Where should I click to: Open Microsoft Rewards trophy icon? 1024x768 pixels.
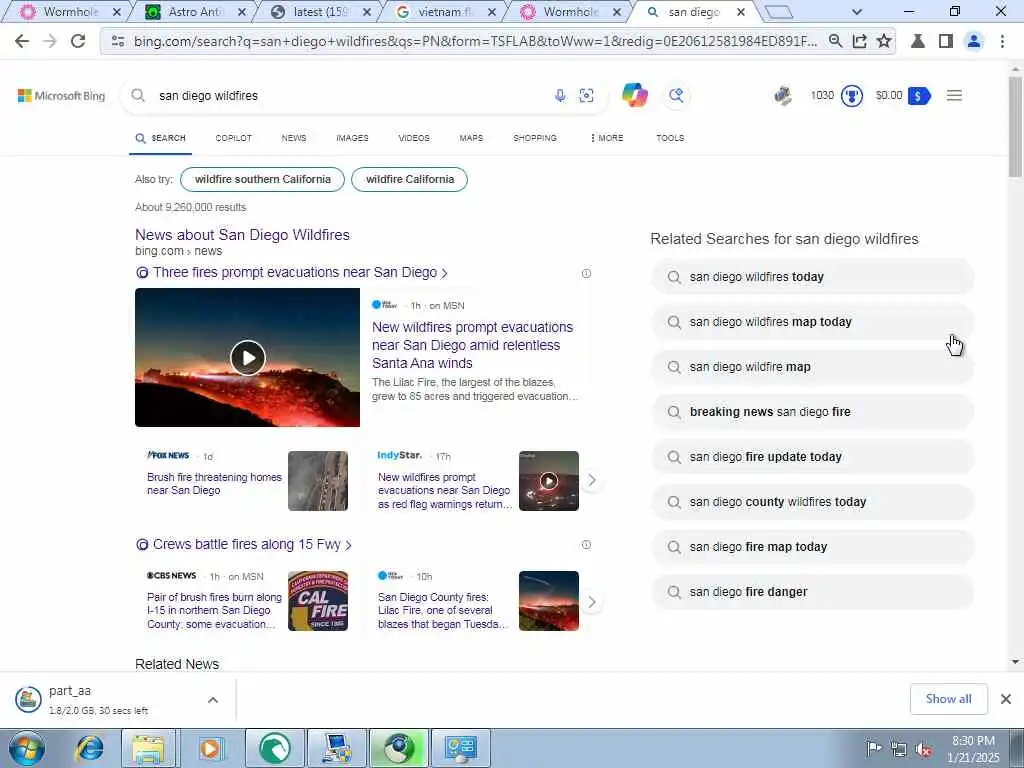[852, 95]
